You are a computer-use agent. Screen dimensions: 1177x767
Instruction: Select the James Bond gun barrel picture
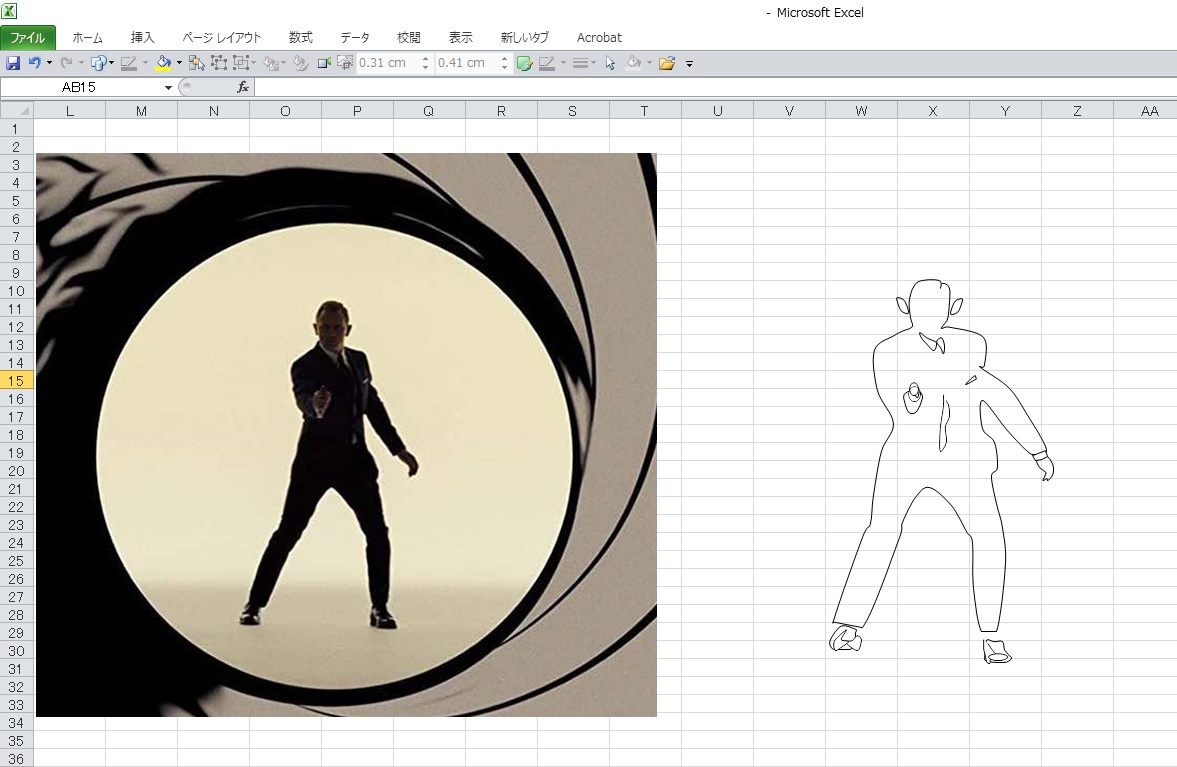point(346,435)
